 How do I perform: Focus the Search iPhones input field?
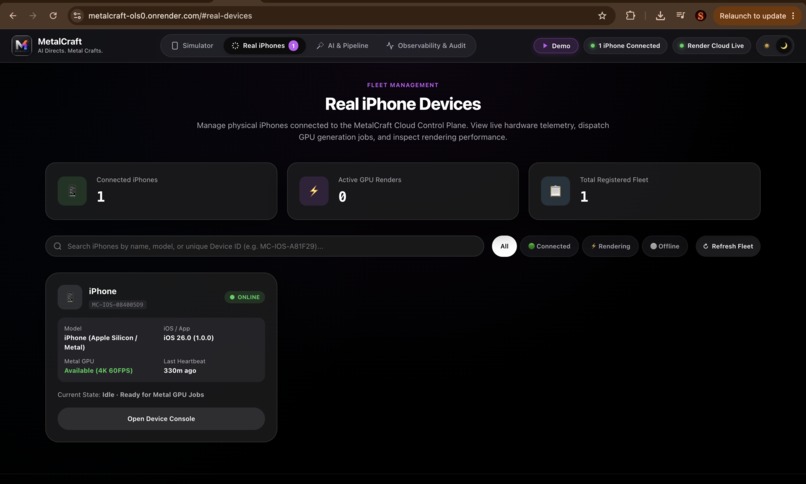pos(265,246)
